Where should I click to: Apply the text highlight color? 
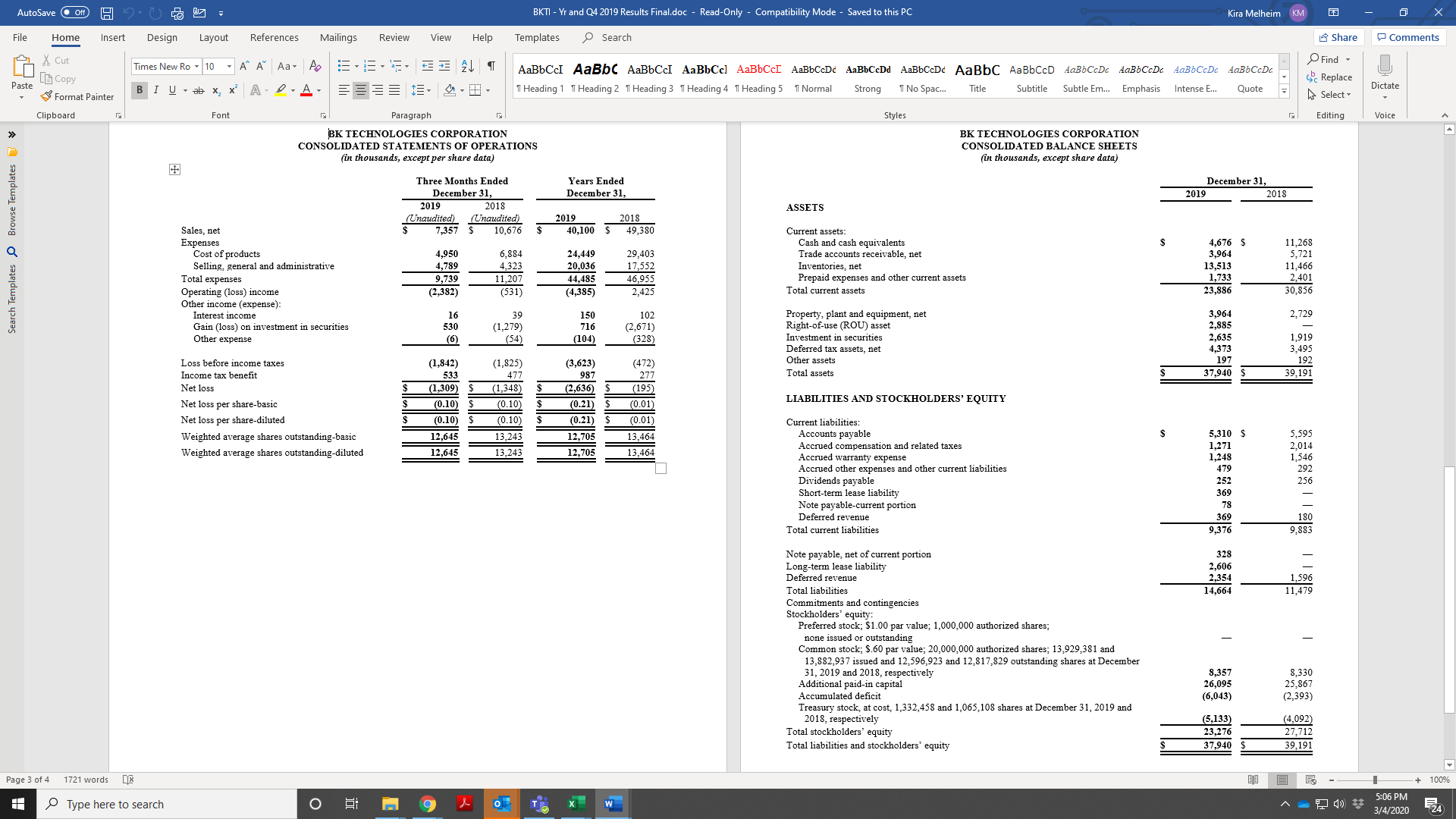[281, 90]
